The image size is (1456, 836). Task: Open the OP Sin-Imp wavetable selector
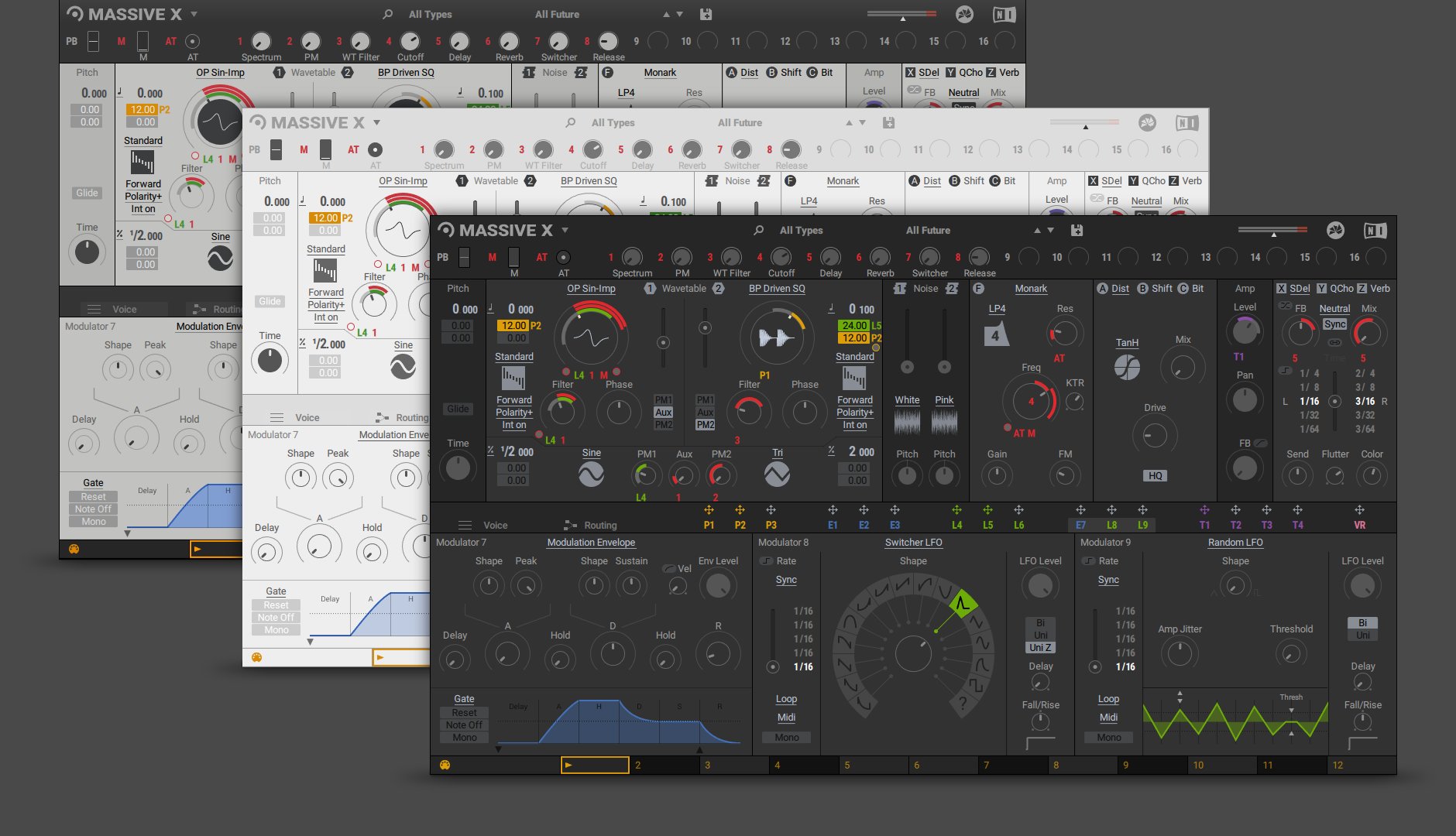pos(591,289)
